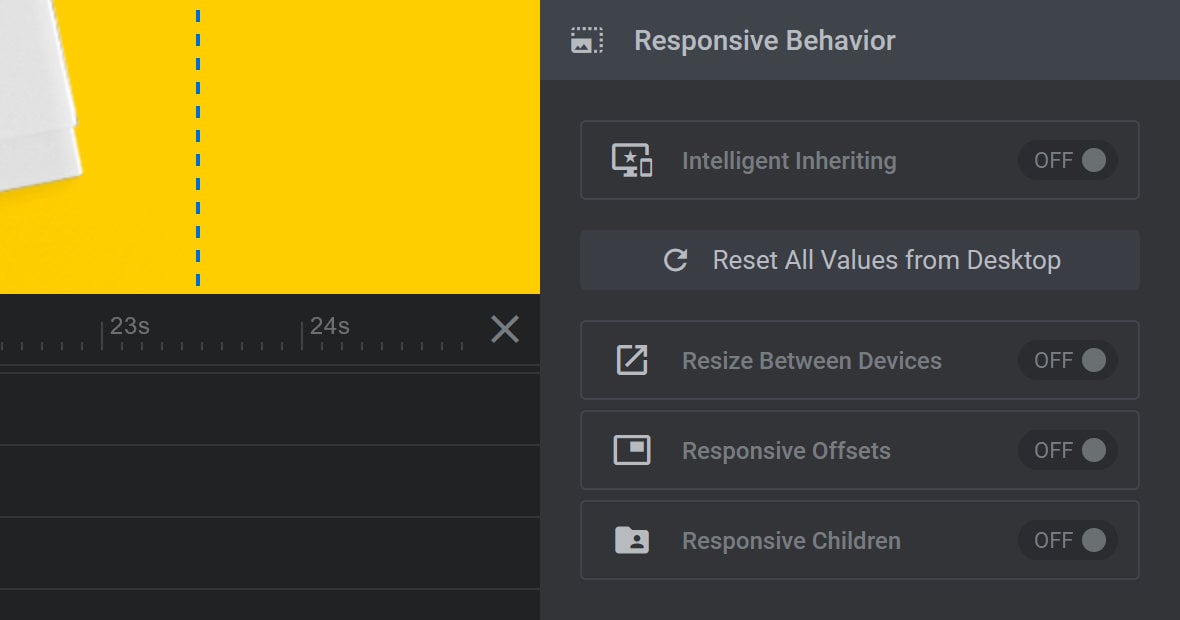Click the circular reset arrow icon
Image resolution: width=1180 pixels, height=620 pixels.
pyautogui.click(x=676, y=260)
